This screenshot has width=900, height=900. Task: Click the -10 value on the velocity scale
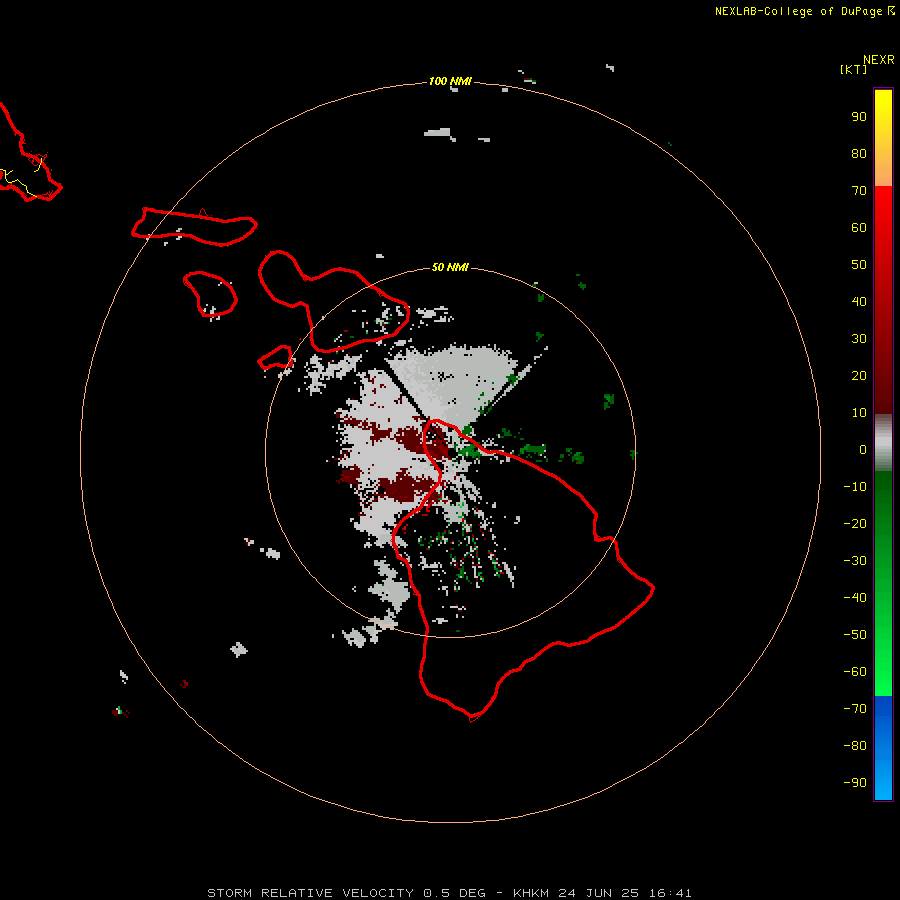tap(855, 487)
